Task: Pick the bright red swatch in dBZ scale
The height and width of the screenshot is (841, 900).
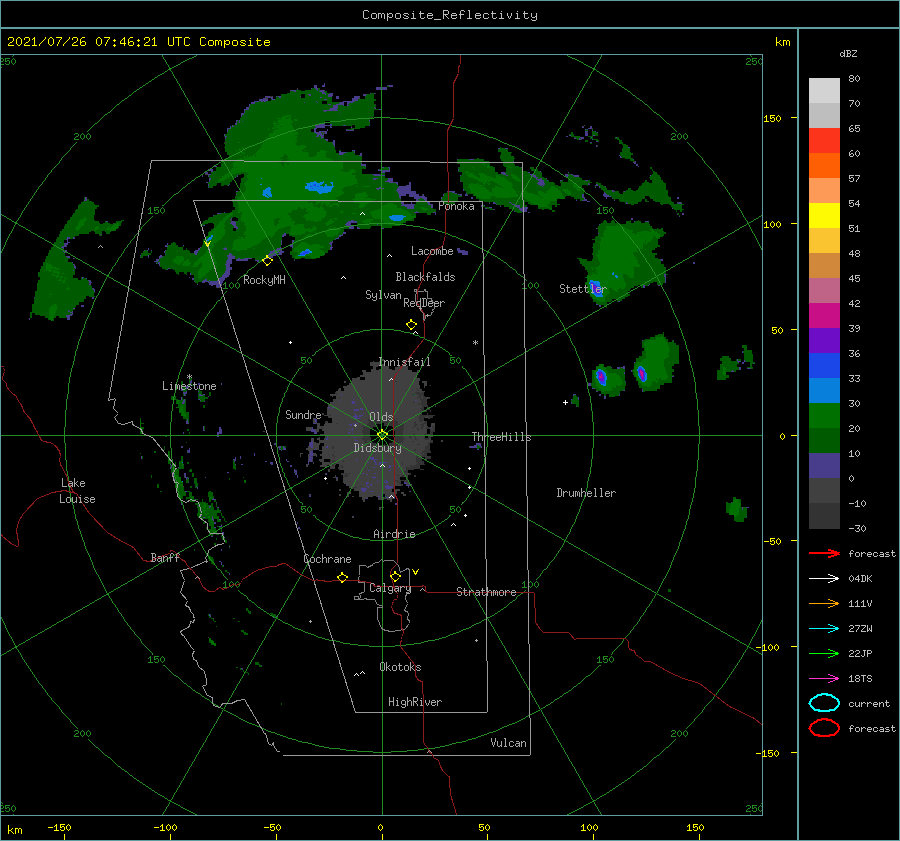Action: pos(824,141)
